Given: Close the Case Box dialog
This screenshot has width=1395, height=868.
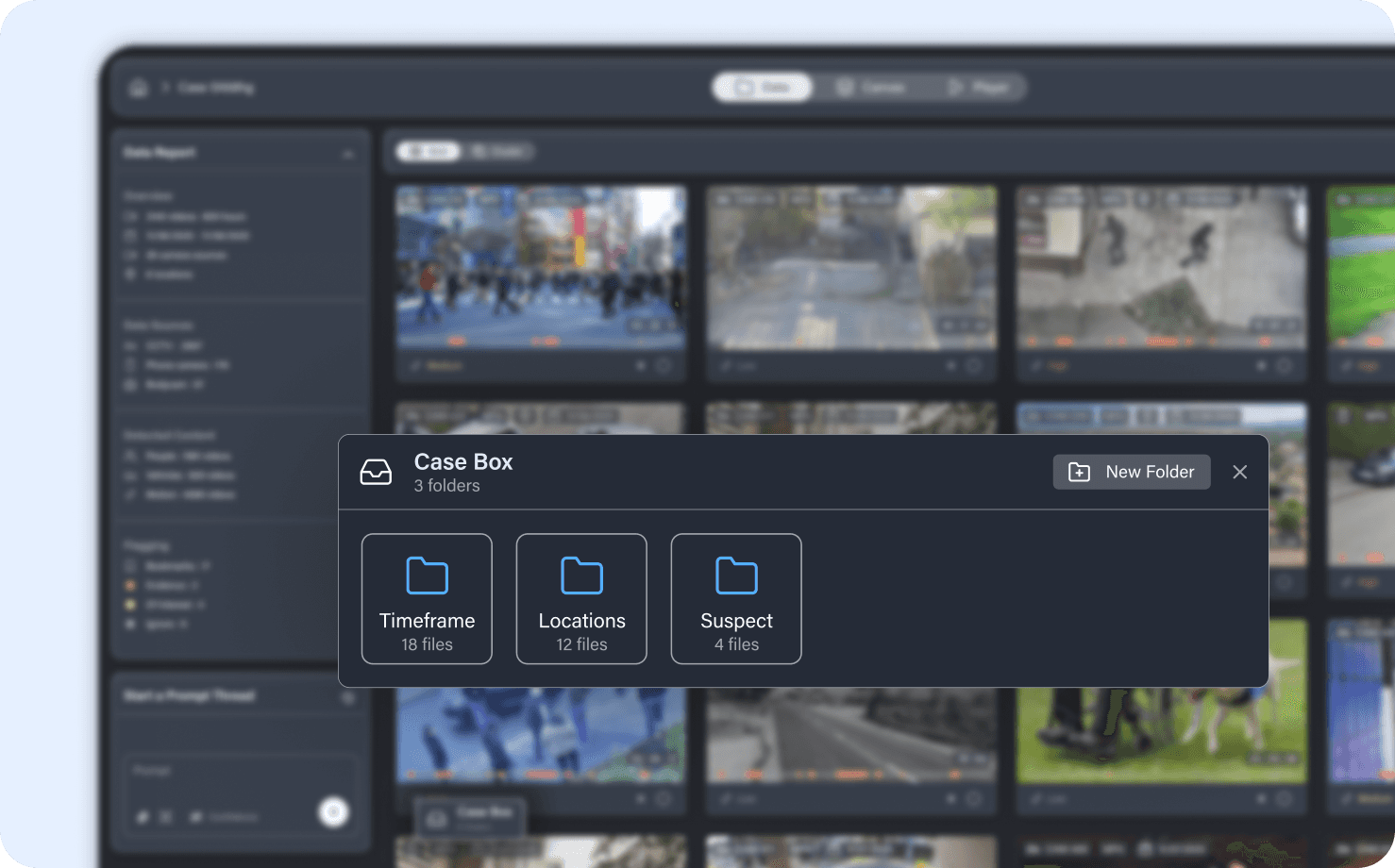Looking at the screenshot, I should pyautogui.click(x=1240, y=472).
